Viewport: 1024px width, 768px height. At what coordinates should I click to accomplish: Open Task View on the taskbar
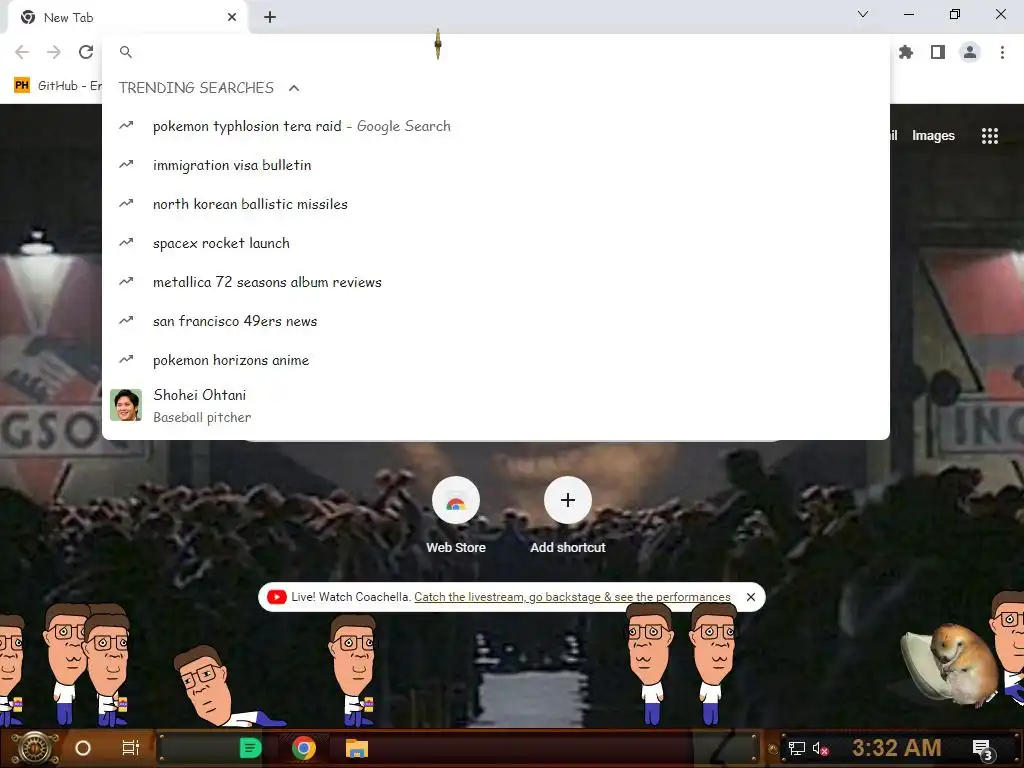131,748
